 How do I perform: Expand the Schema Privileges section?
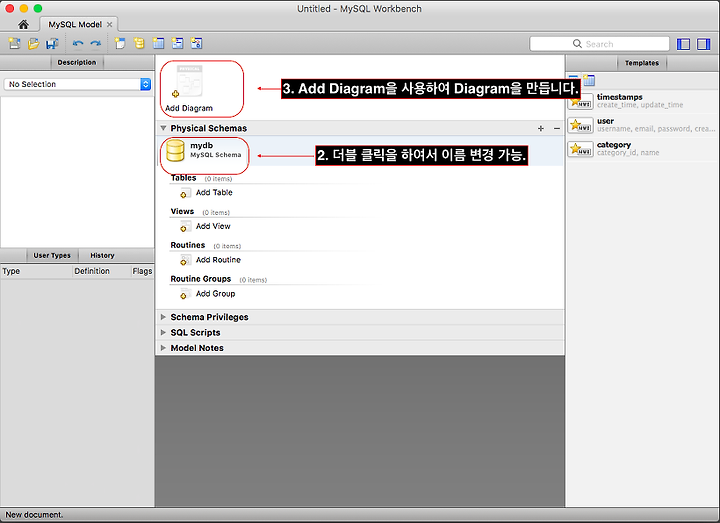[163, 317]
